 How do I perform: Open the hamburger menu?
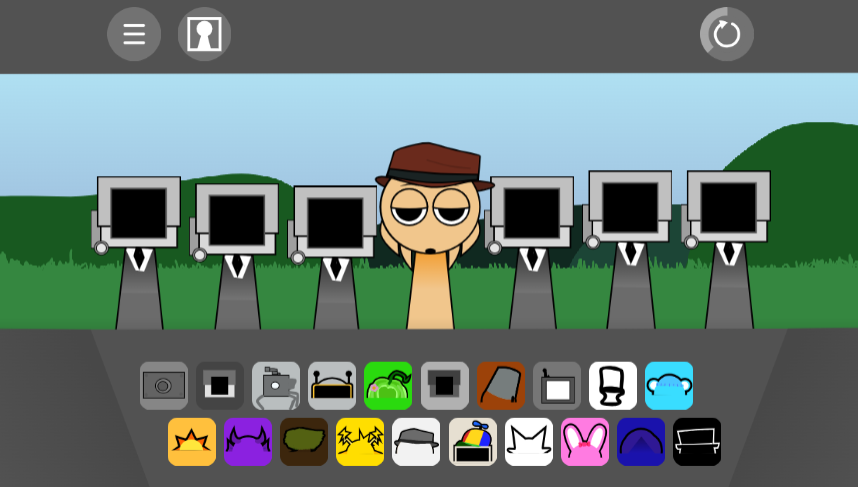[x=134, y=34]
